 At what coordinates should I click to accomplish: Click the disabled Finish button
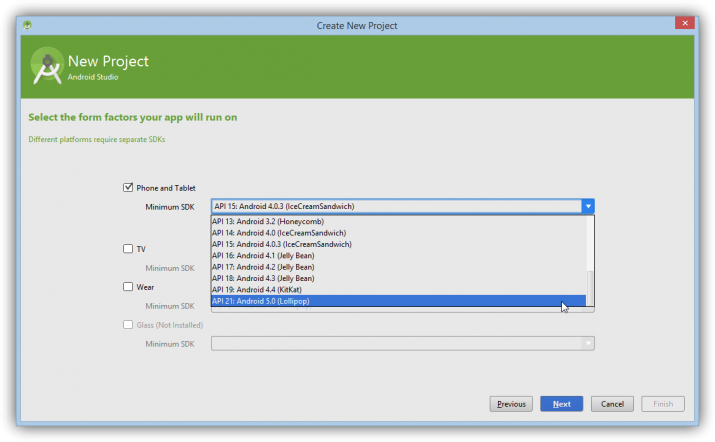(663, 404)
